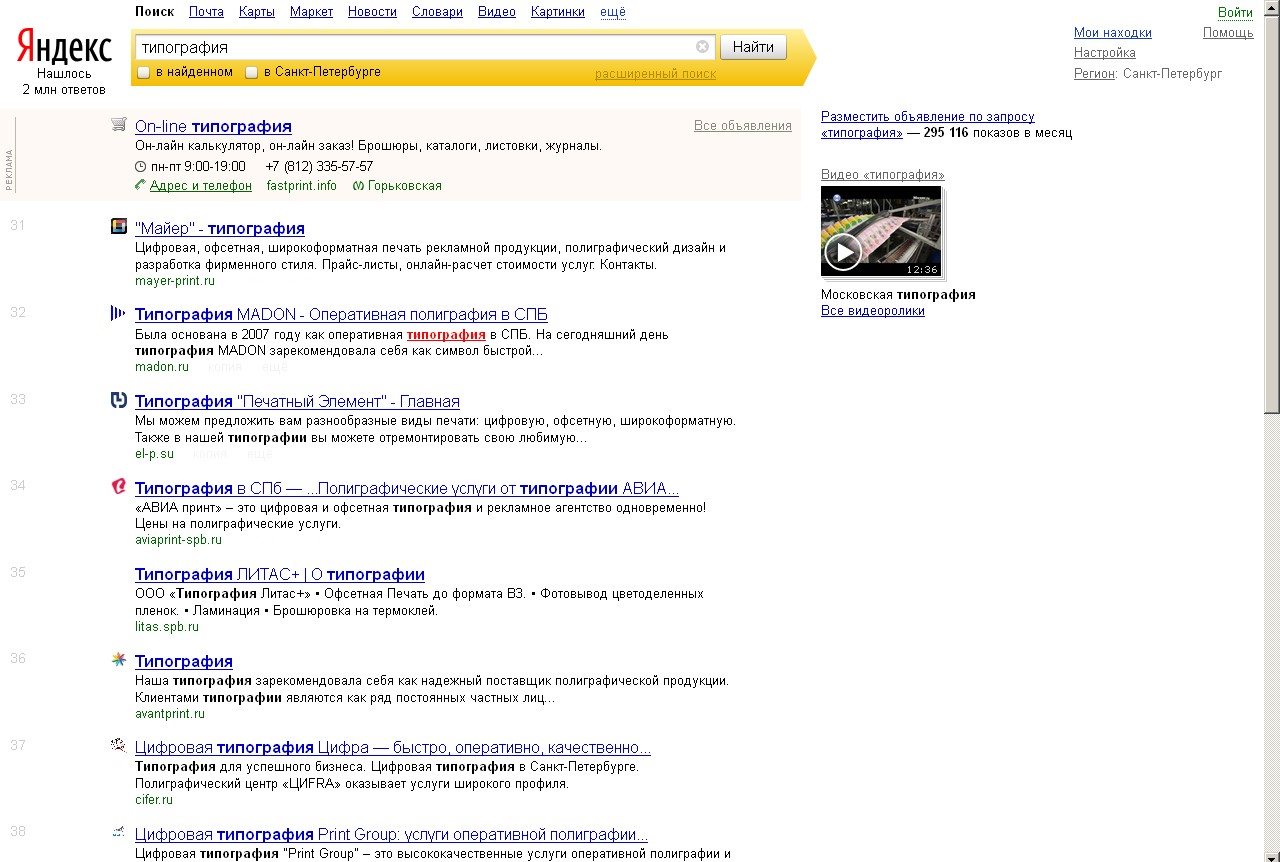Open Типография ЛИТАС+ result title
The width and height of the screenshot is (1280, 862).
(280, 575)
